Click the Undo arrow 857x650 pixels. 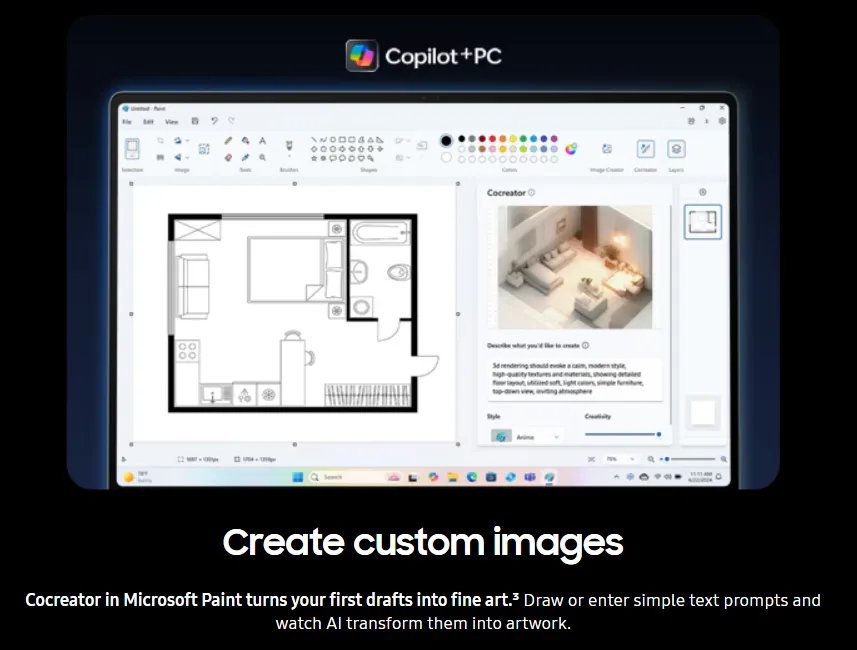coord(214,121)
